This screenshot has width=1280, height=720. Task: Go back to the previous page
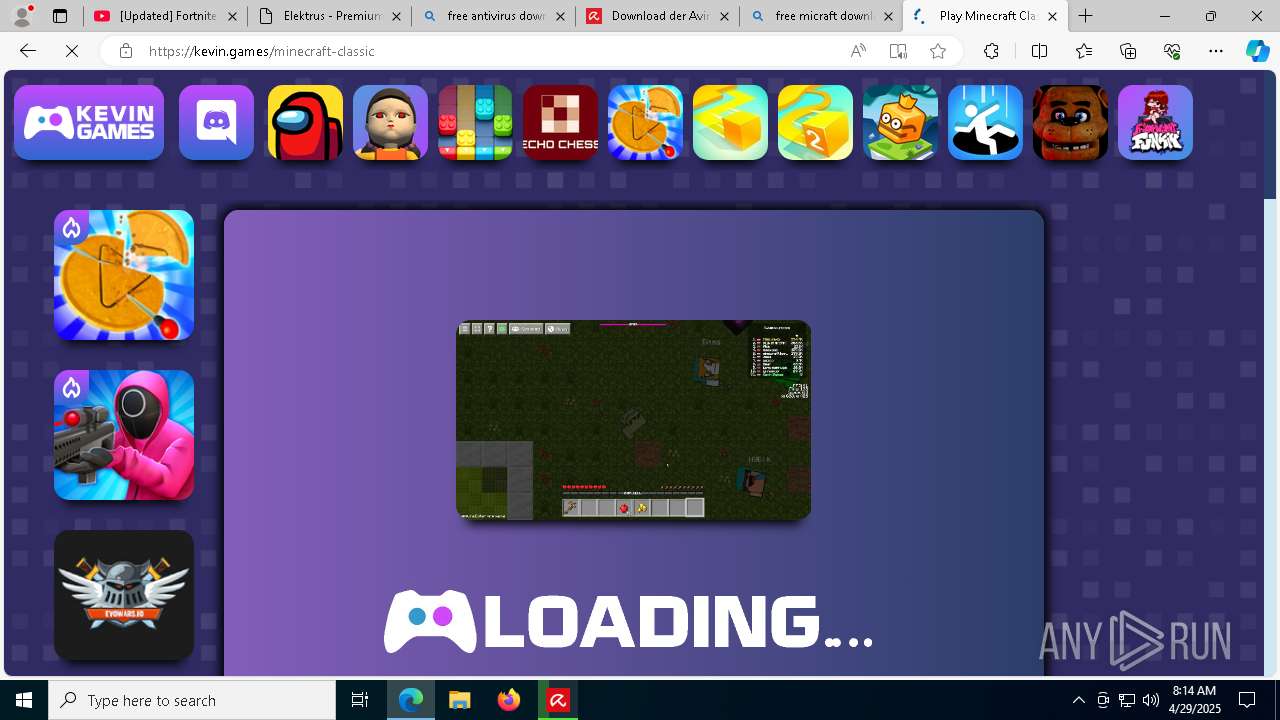click(28, 51)
